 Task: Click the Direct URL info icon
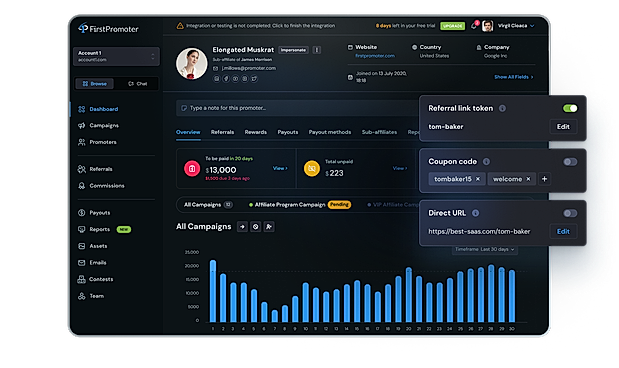coord(475,213)
